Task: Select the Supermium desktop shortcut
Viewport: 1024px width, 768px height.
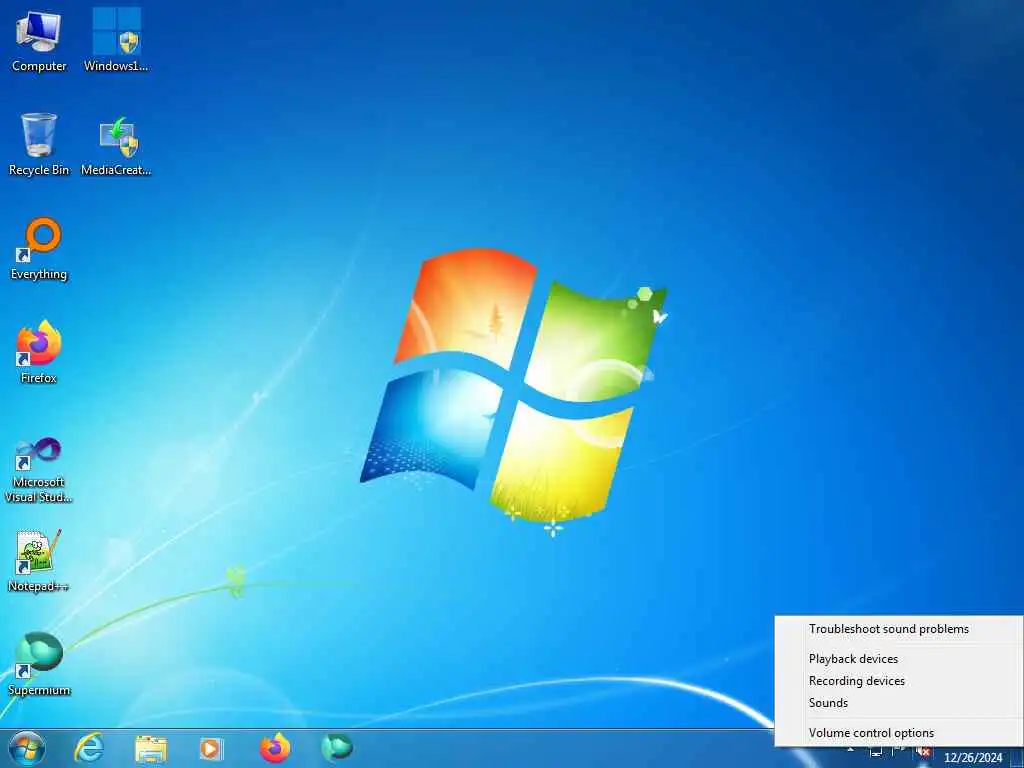Action: 39,665
